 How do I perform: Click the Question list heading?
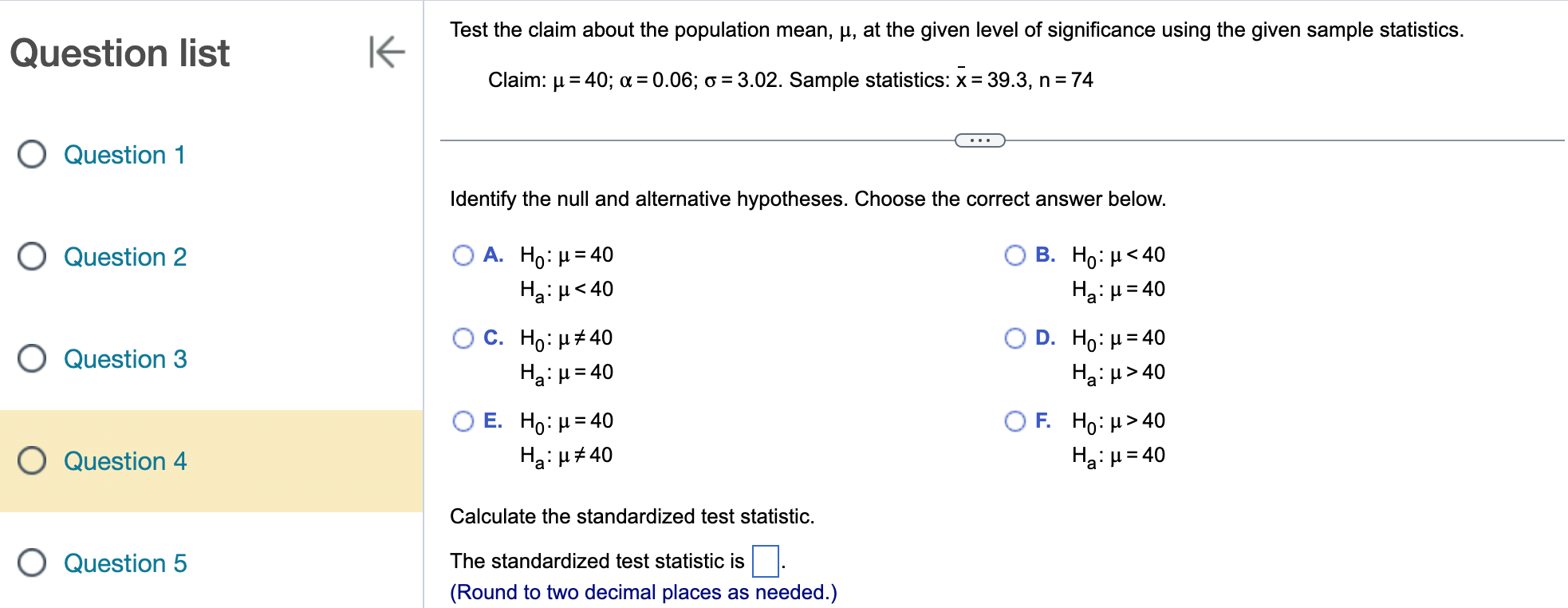[120, 53]
